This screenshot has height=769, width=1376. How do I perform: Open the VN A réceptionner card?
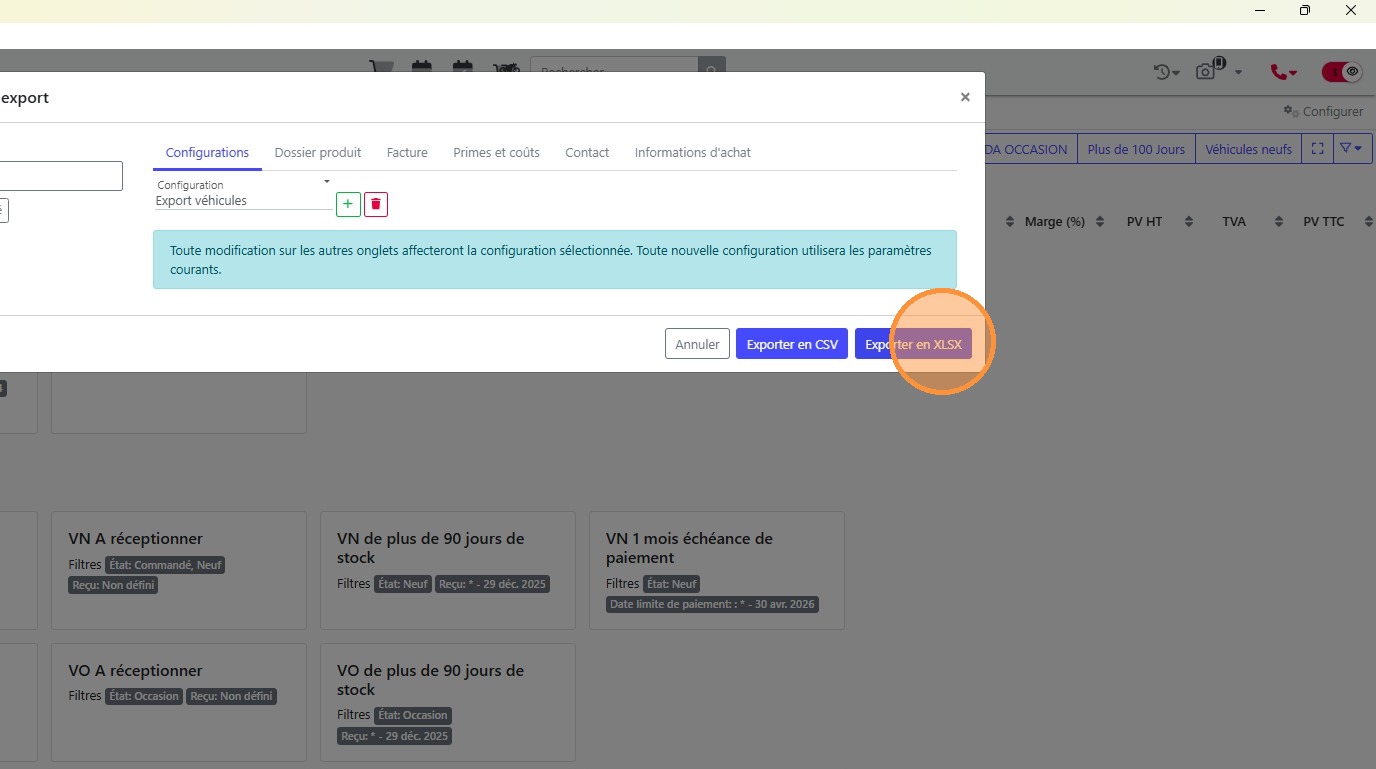(x=179, y=571)
